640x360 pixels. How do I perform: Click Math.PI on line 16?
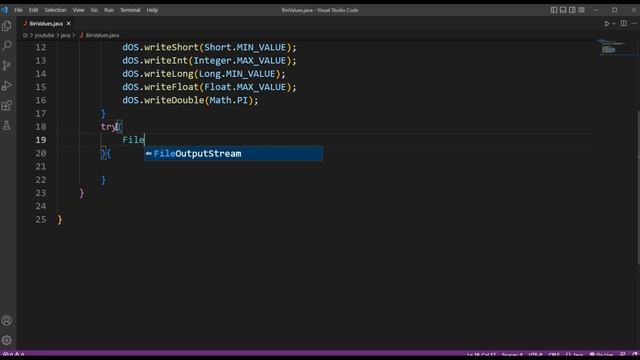point(229,100)
